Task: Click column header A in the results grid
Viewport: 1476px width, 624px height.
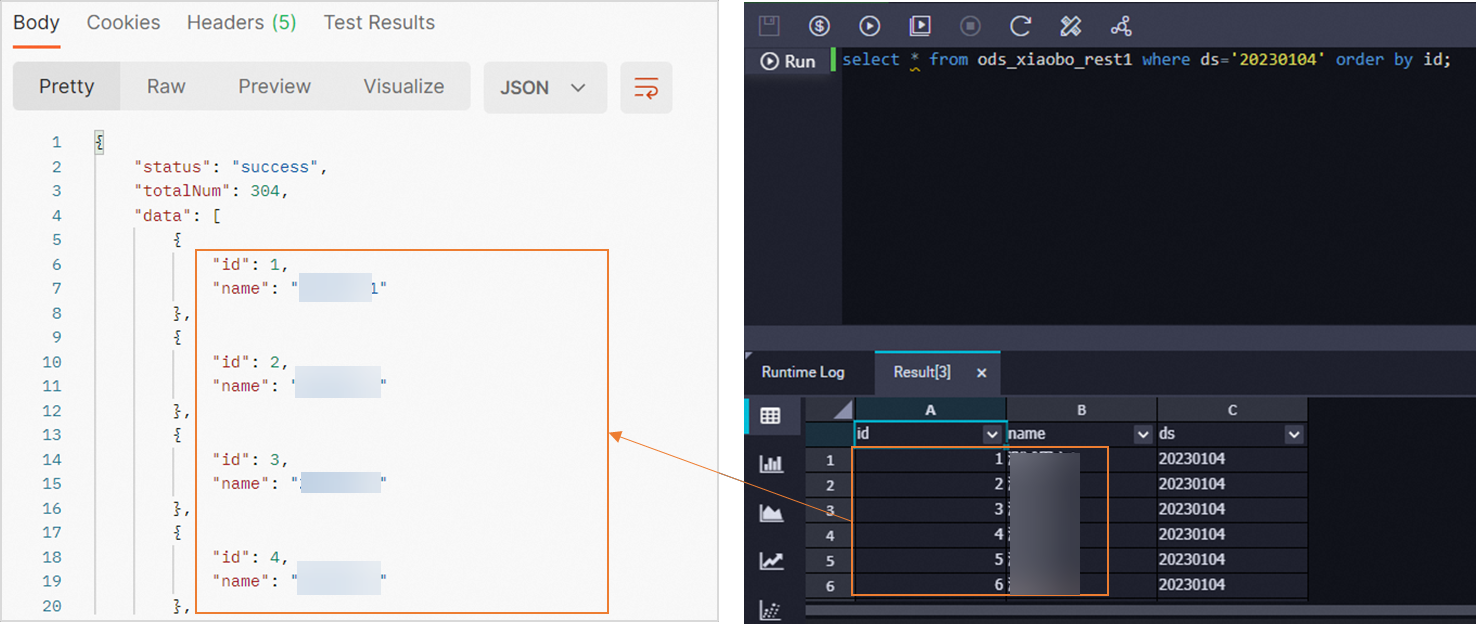Action: point(931,410)
